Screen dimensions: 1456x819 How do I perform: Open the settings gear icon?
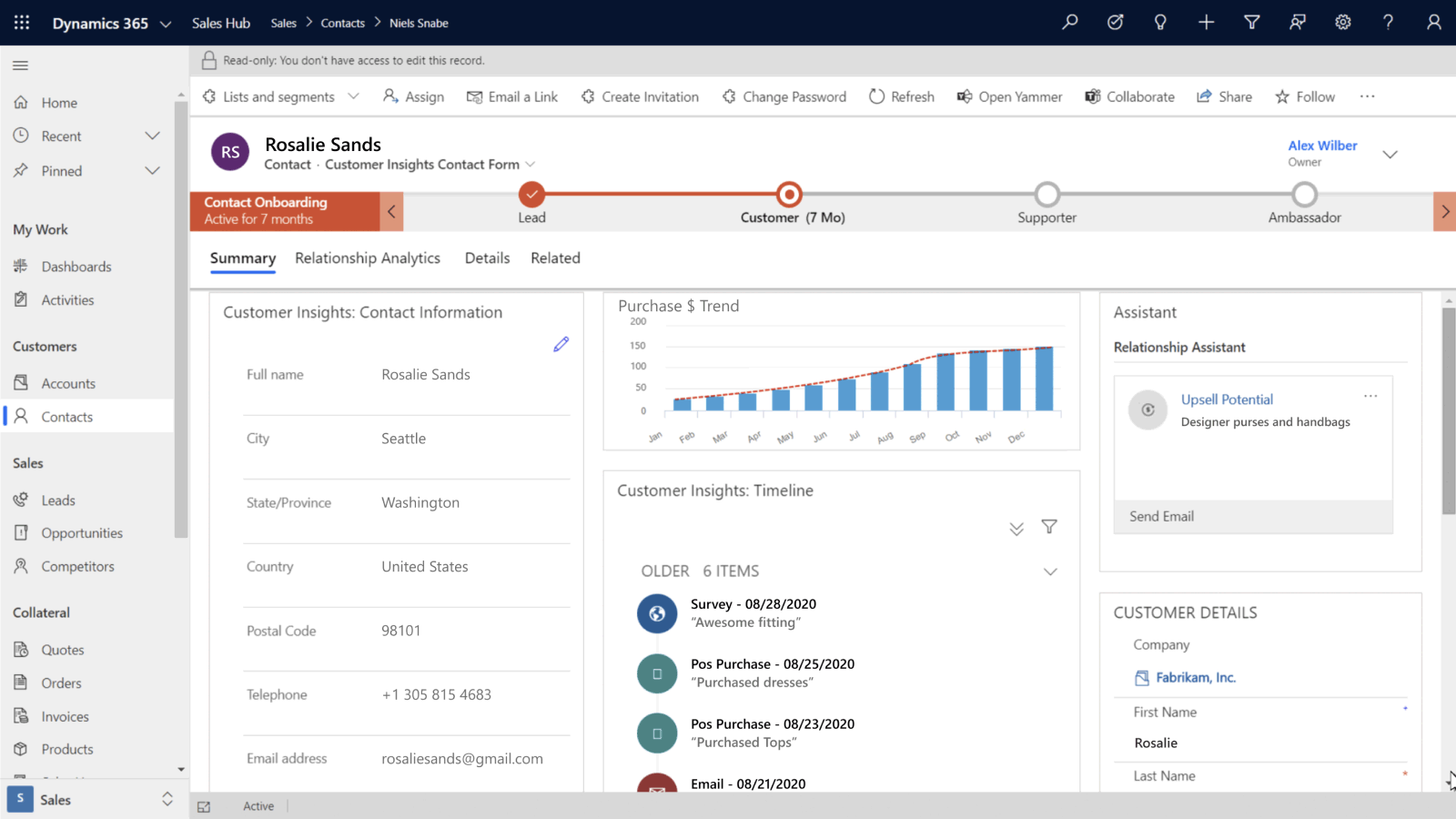(x=1343, y=22)
